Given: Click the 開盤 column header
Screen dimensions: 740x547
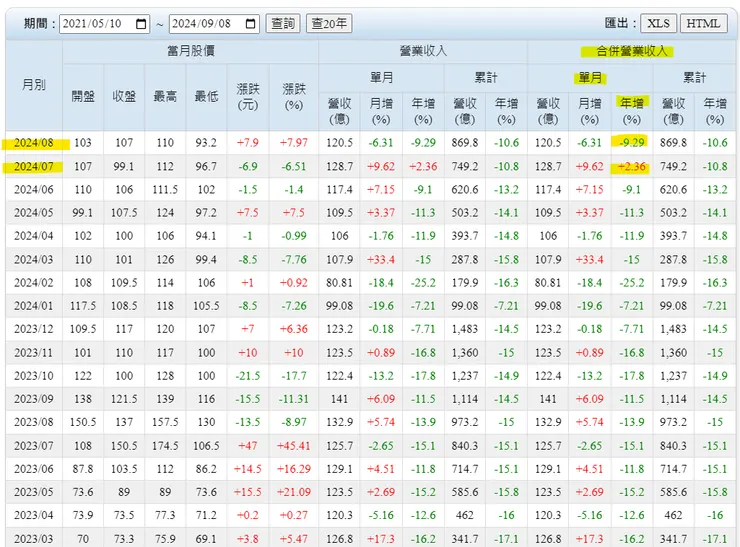Looking at the screenshot, I should [x=83, y=97].
